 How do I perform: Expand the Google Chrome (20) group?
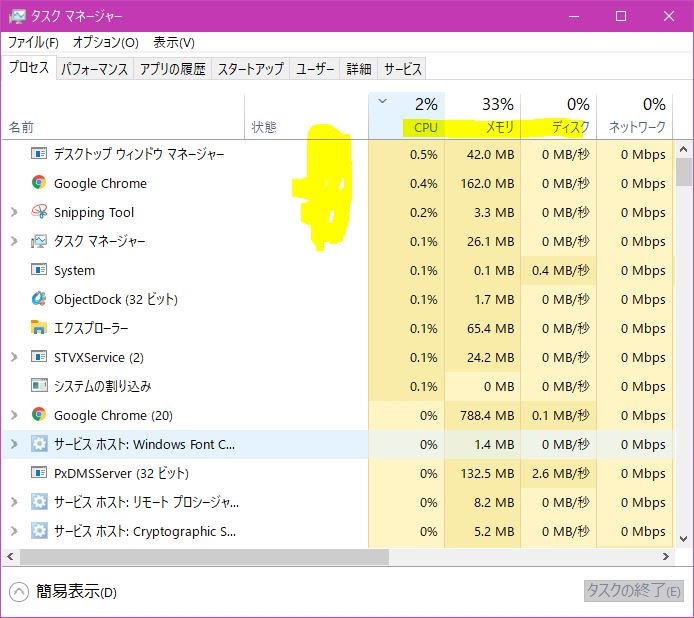(14, 415)
